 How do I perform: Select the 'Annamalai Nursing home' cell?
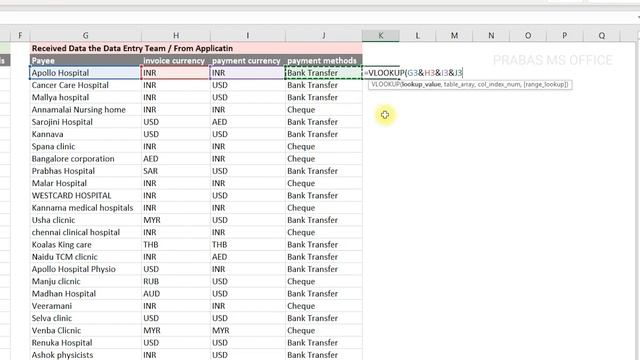pos(85,109)
